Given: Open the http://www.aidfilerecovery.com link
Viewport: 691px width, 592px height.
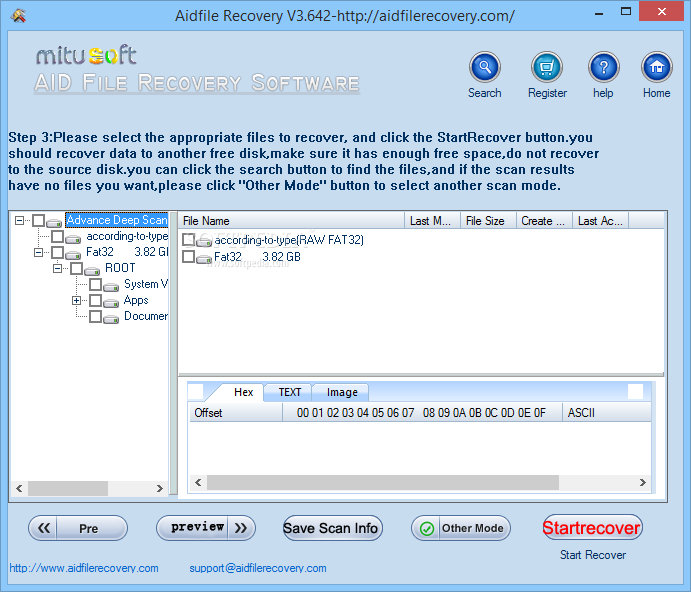Looking at the screenshot, I should coord(84,568).
